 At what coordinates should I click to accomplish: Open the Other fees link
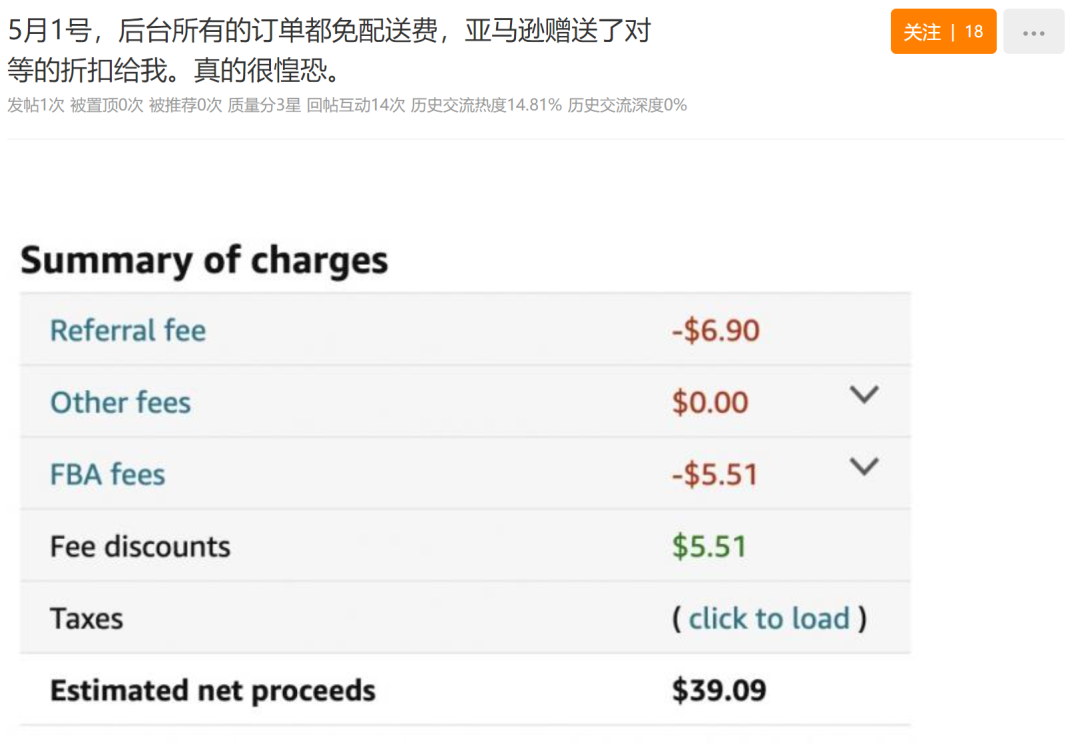121,402
